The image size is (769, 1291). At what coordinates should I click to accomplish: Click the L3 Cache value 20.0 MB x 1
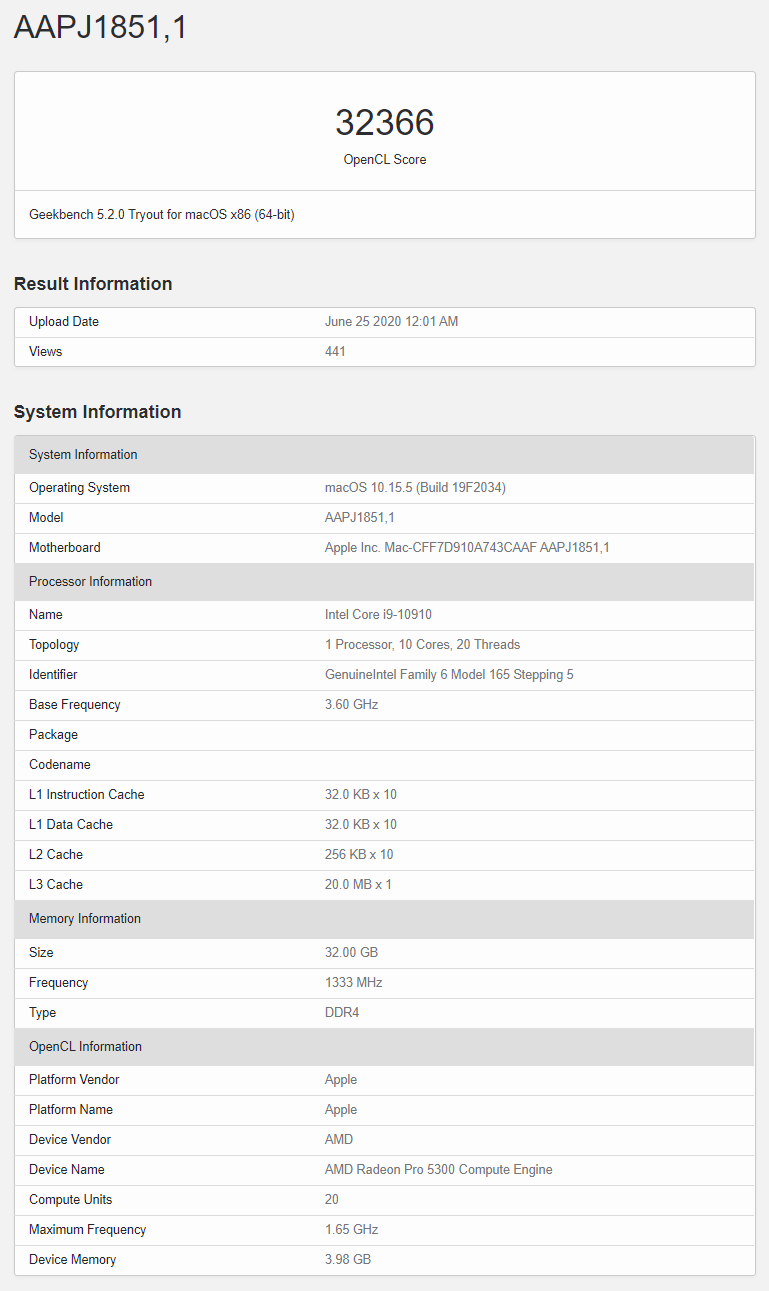coord(358,885)
